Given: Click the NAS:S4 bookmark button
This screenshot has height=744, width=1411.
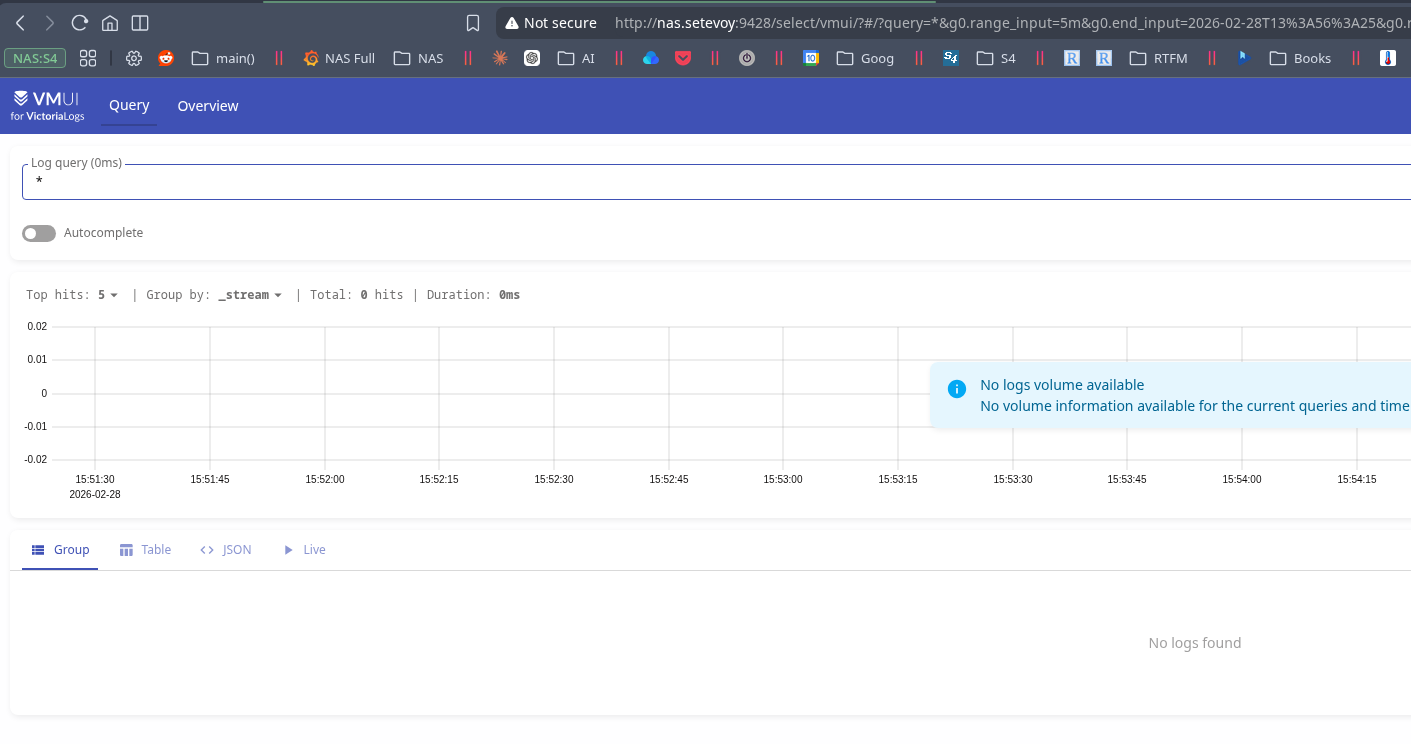Looking at the screenshot, I should pyautogui.click(x=36, y=58).
